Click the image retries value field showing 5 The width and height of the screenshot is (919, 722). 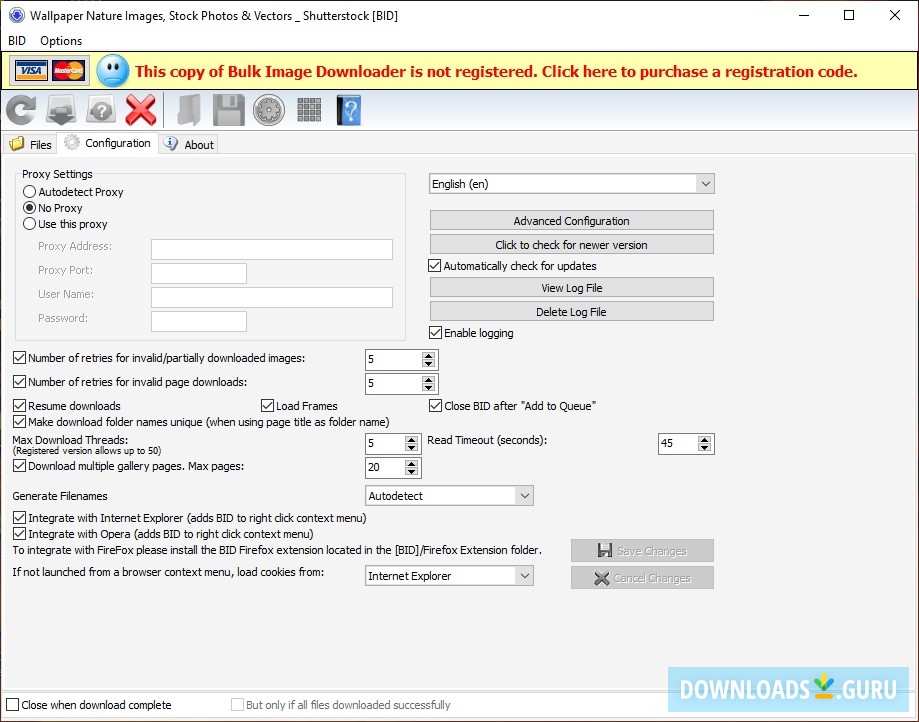pyautogui.click(x=393, y=359)
